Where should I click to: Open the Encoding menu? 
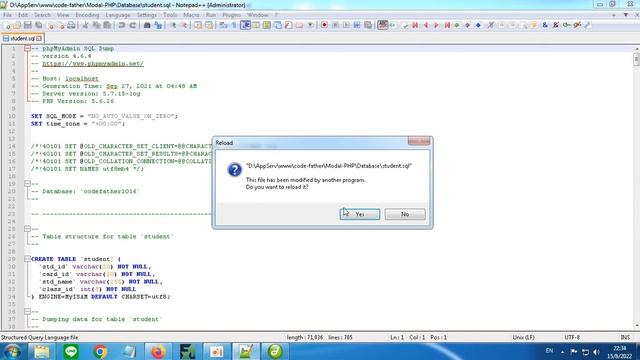click(87, 15)
